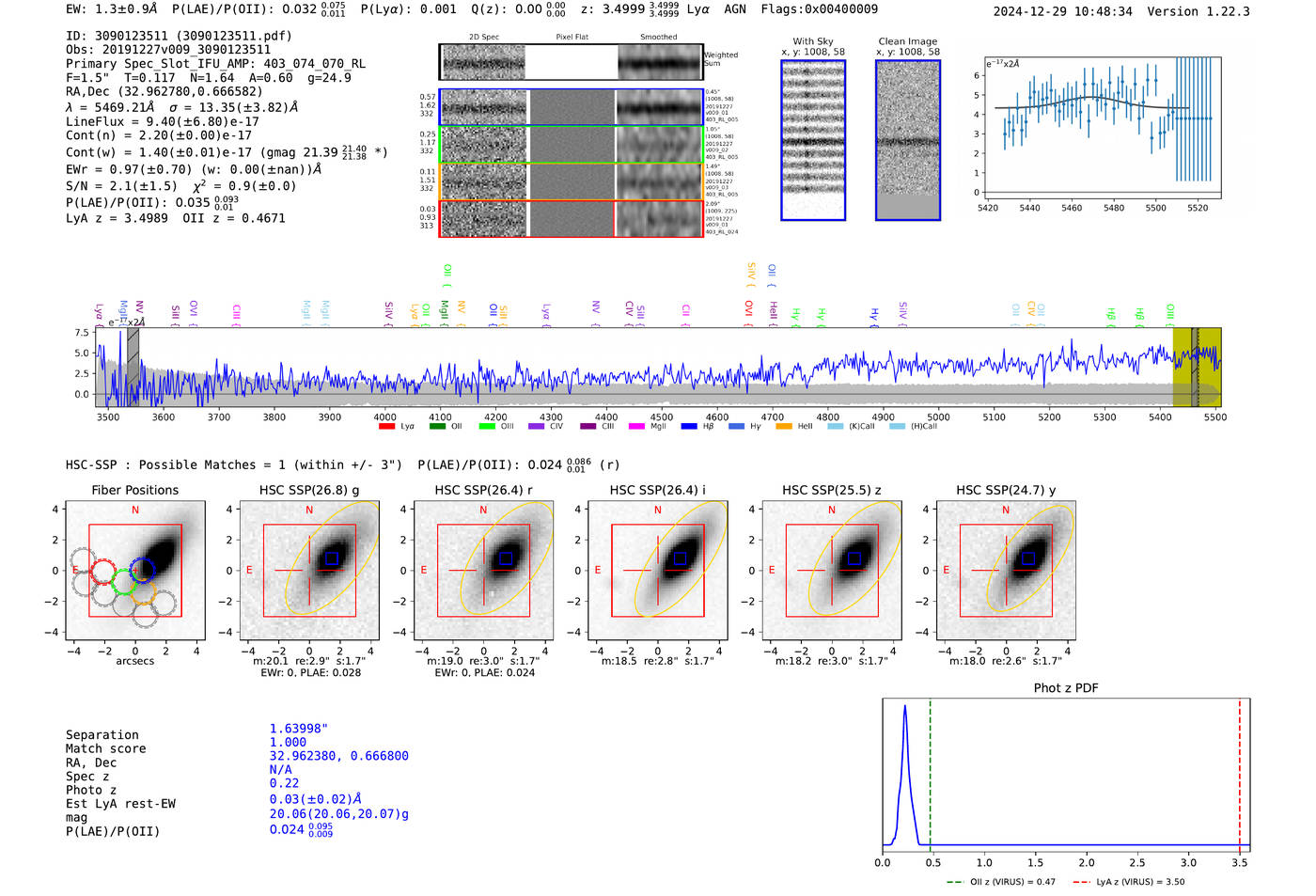The image size is (1316, 896).
Task: Click the 'Pixel Flat' column header
Action: [572, 37]
